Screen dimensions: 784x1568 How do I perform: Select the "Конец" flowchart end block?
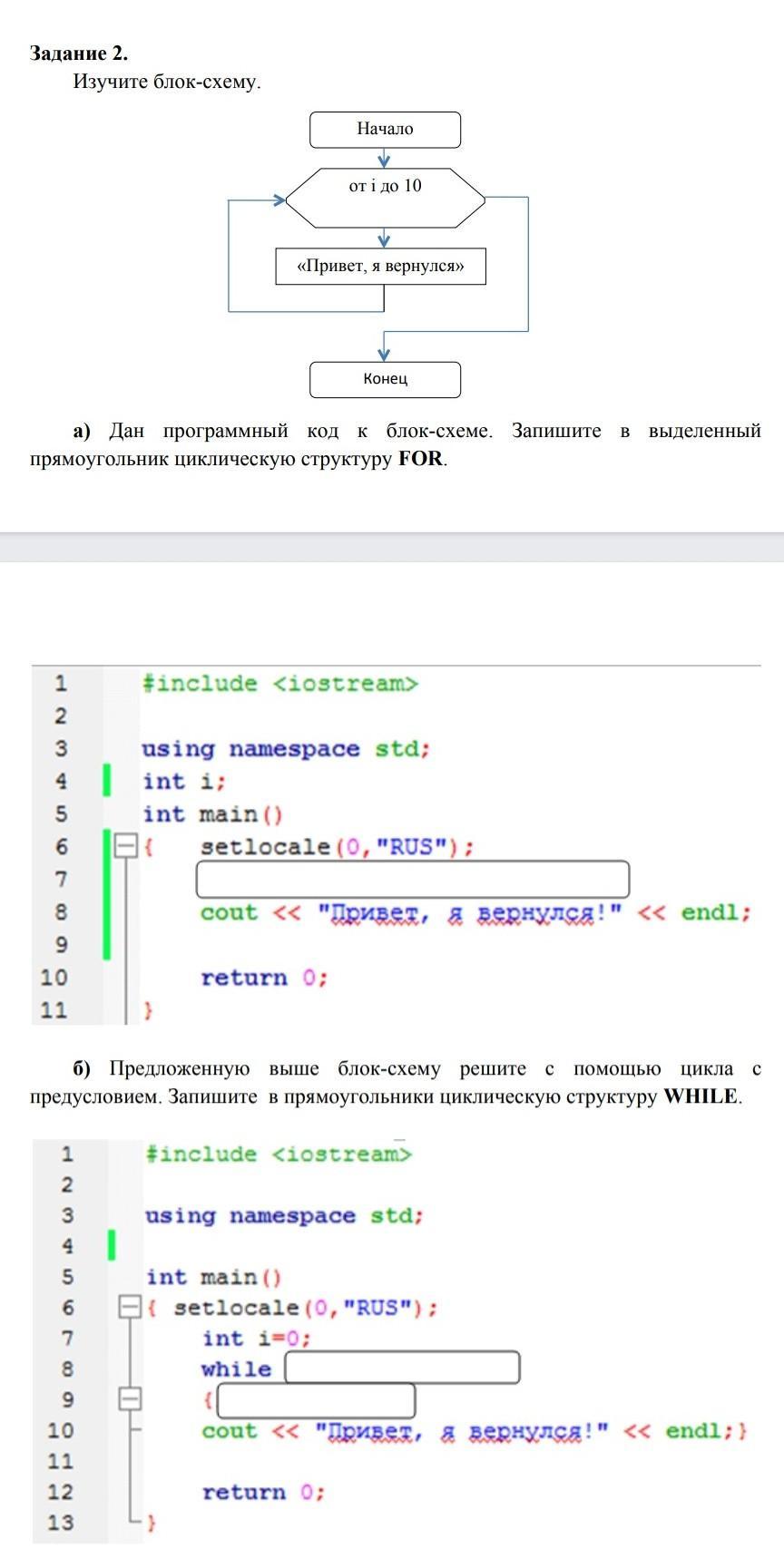click(385, 379)
